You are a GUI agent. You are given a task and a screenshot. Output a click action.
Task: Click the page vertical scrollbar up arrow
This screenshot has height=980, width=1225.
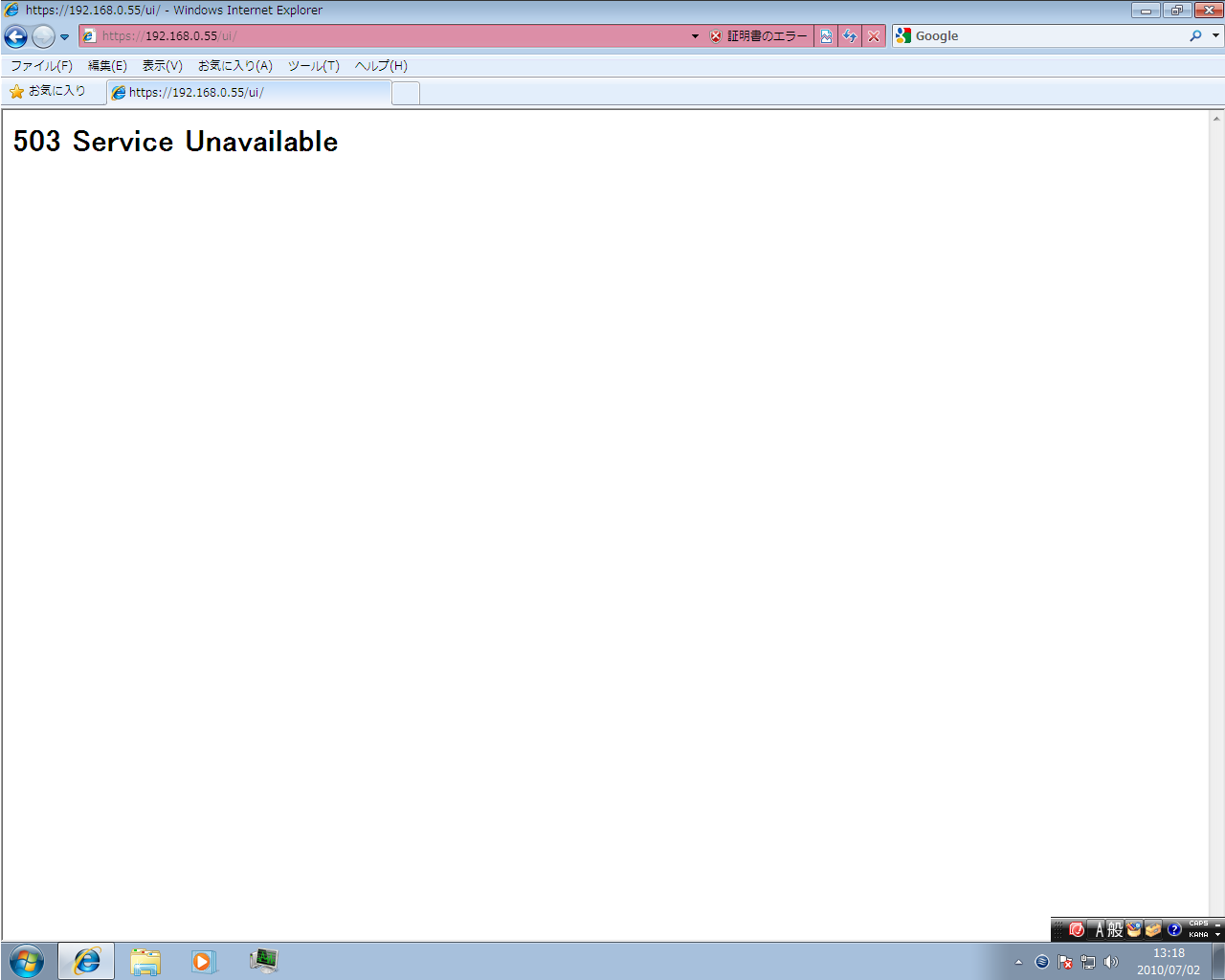[1216, 119]
